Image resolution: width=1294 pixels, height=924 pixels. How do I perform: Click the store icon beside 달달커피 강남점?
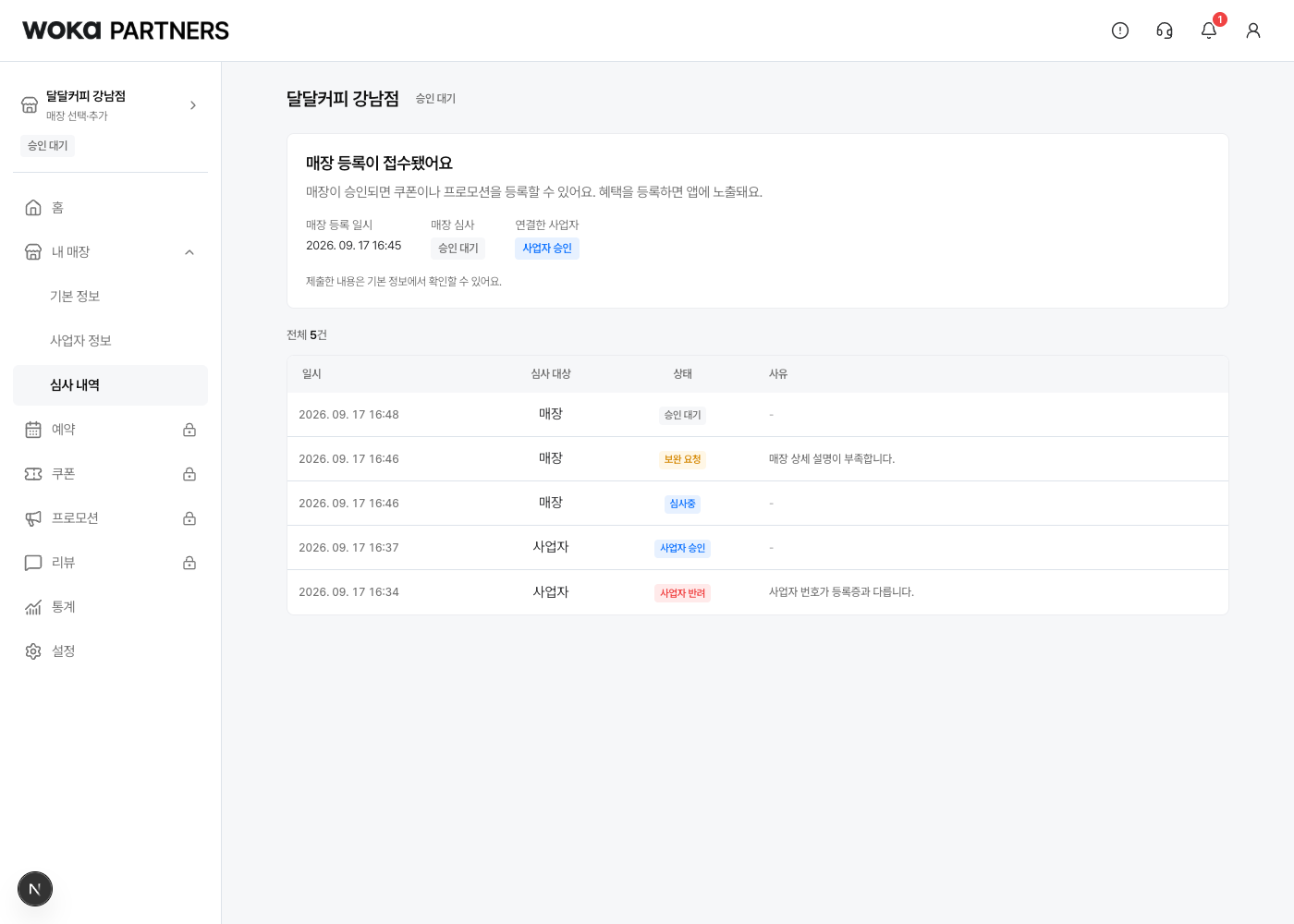pyautogui.click(x=30, y=105)
